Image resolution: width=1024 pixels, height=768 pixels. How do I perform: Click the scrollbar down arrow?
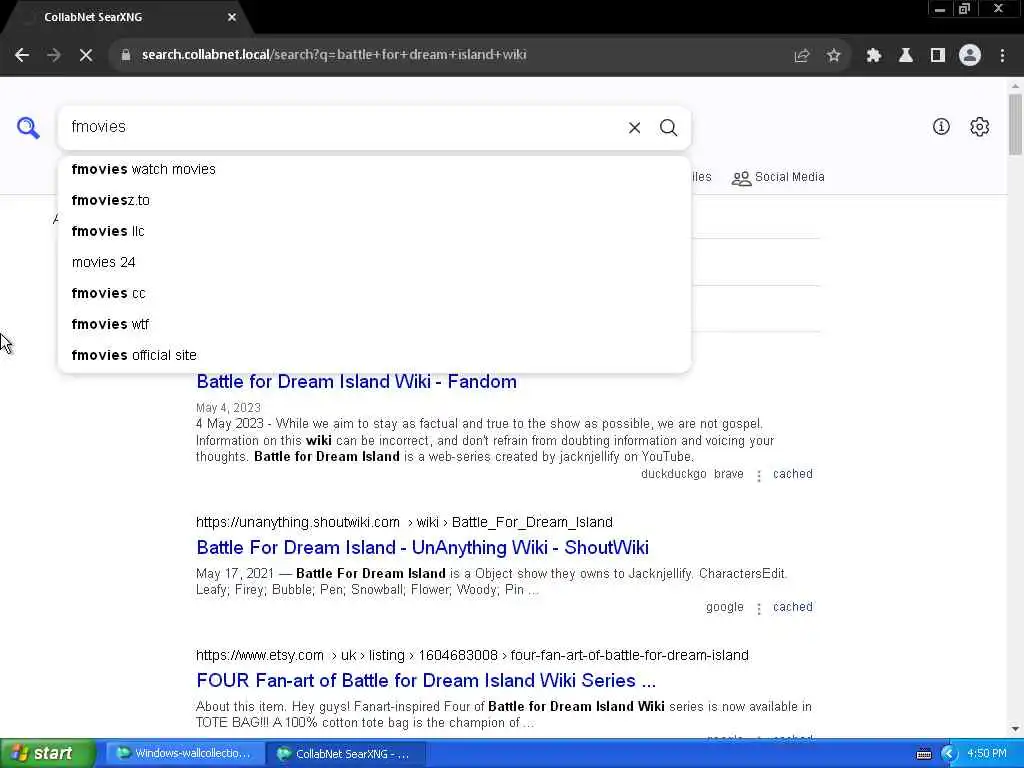point(1015,729)
